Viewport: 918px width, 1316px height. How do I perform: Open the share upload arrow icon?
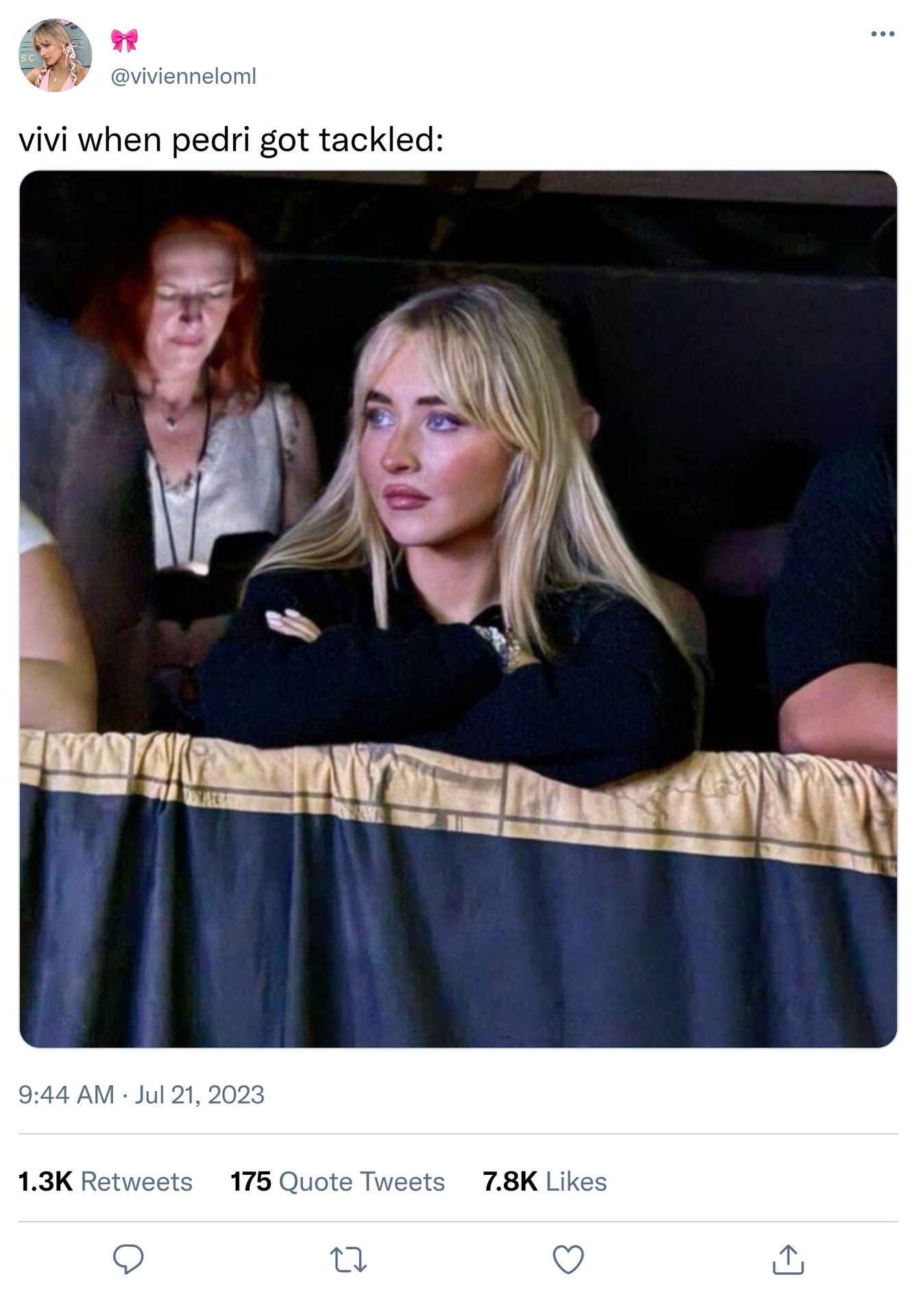click(788, 1259)
